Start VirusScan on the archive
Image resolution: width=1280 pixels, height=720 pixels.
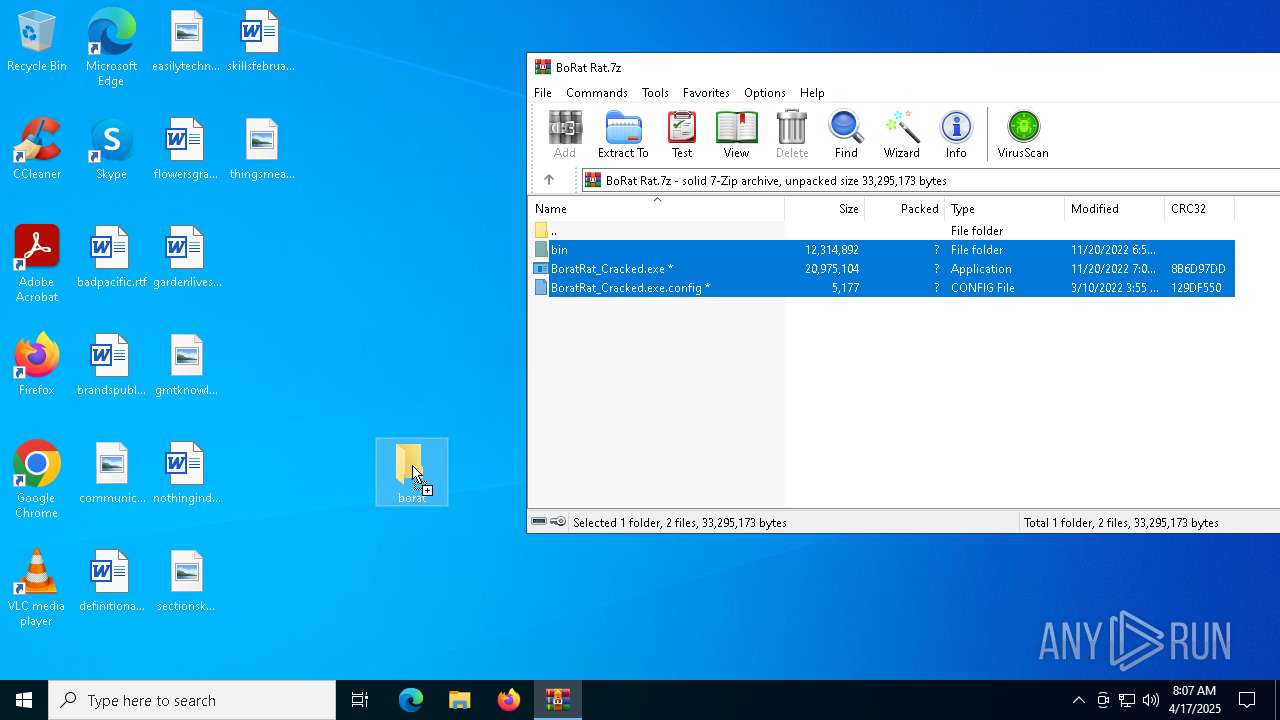click(1023, 135)
